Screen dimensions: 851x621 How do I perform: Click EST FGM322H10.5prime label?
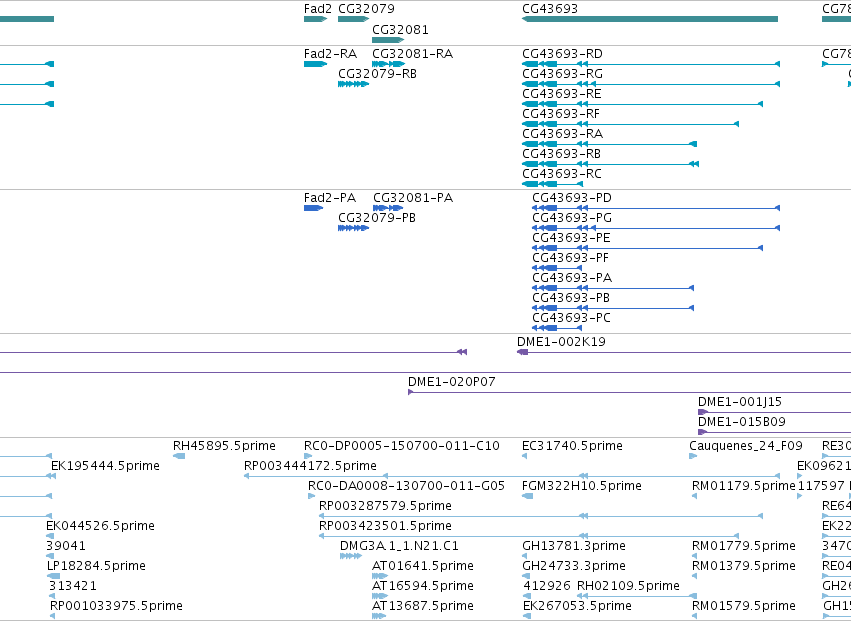[582, 486]
